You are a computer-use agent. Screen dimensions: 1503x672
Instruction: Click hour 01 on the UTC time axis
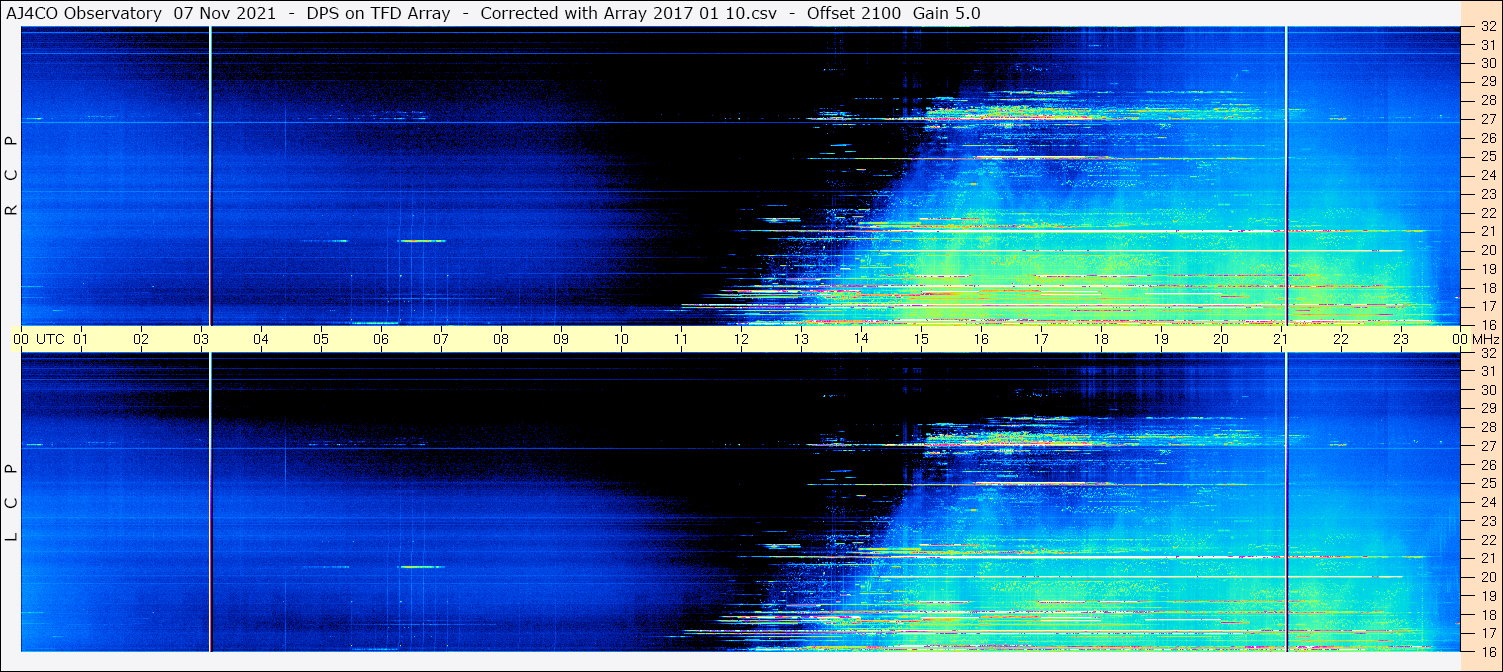81,339
